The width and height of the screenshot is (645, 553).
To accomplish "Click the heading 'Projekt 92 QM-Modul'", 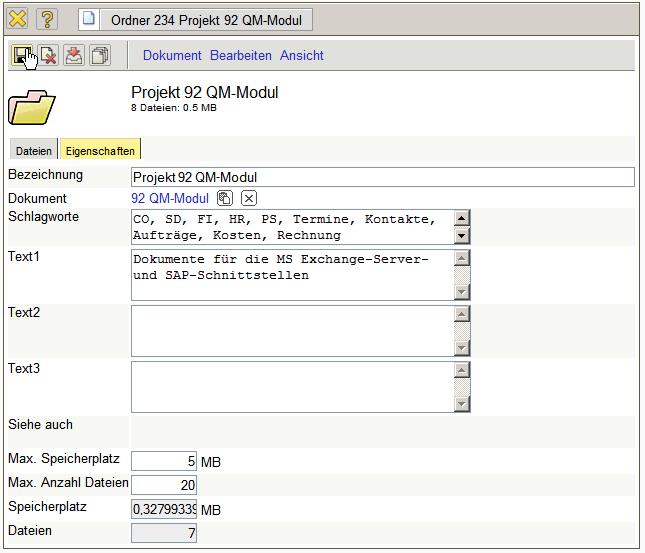I will 204,93.
